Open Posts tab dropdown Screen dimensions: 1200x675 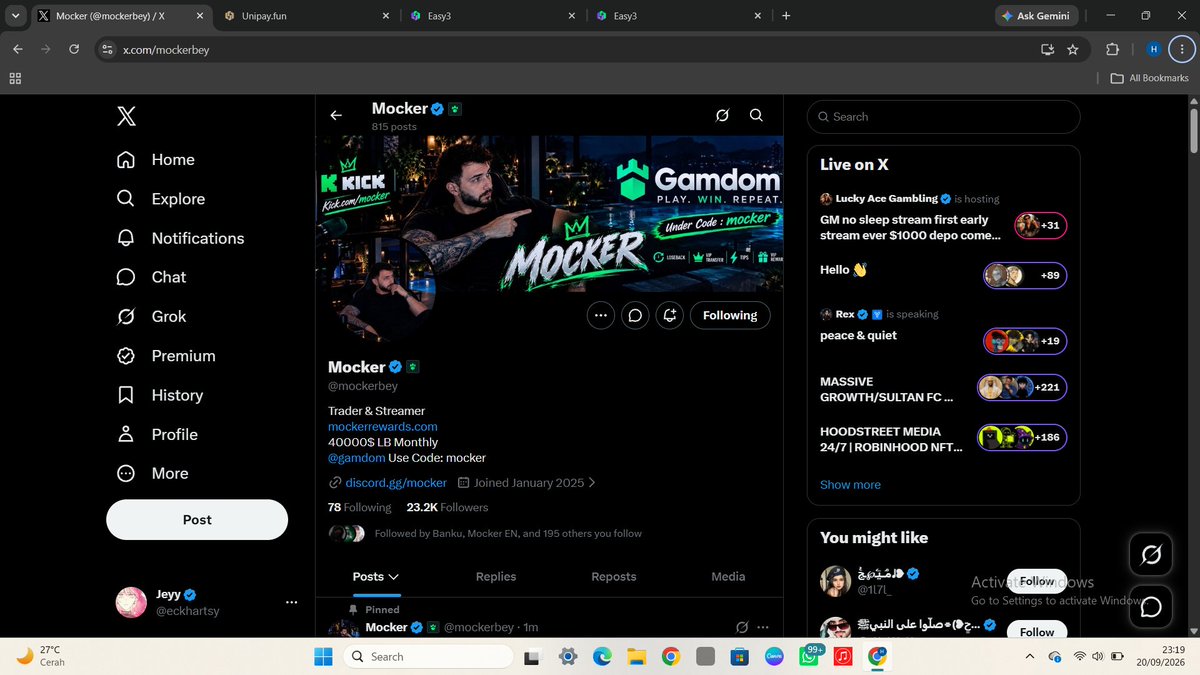tap(376, 577)
